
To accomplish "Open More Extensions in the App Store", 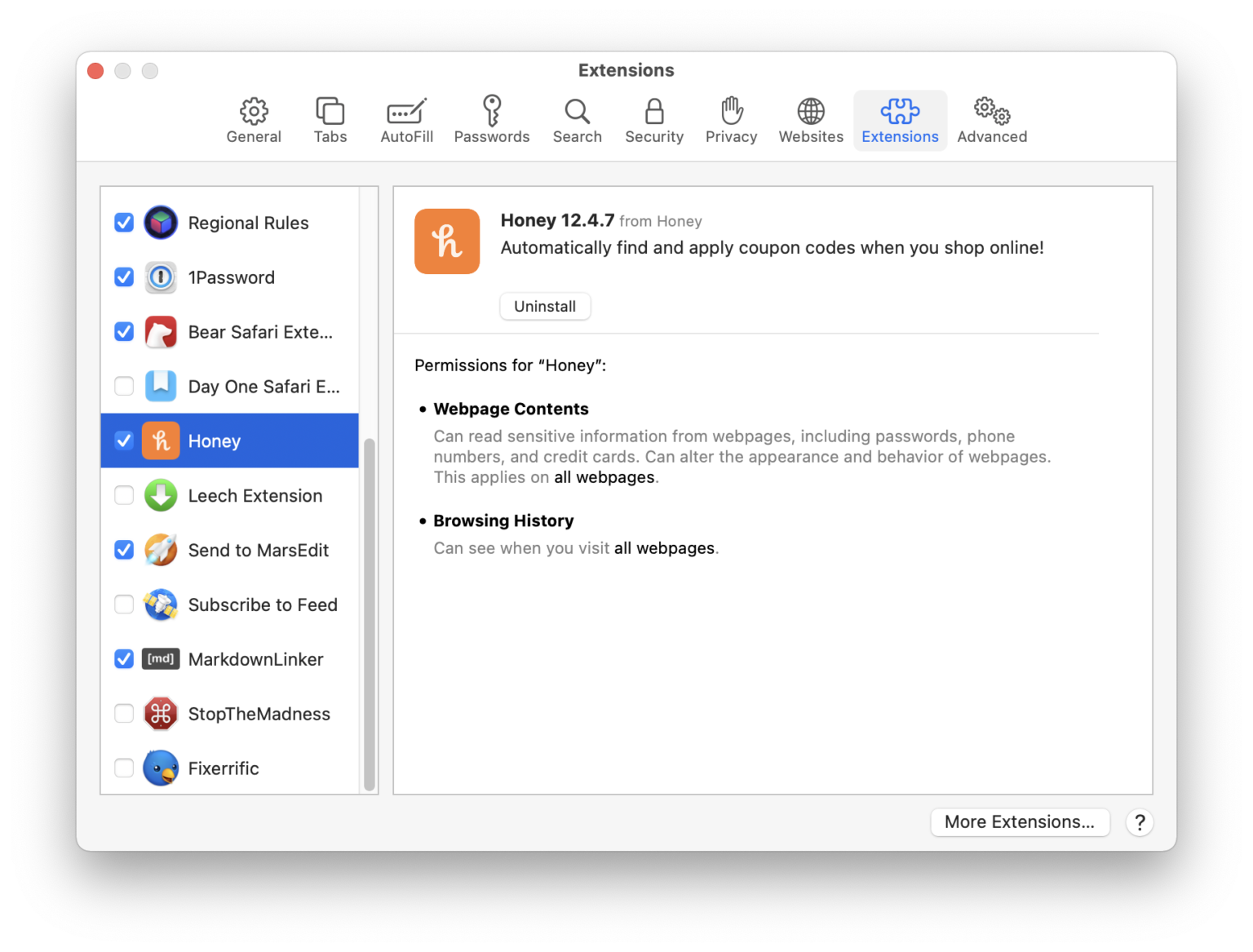I will click(1020, 822).
